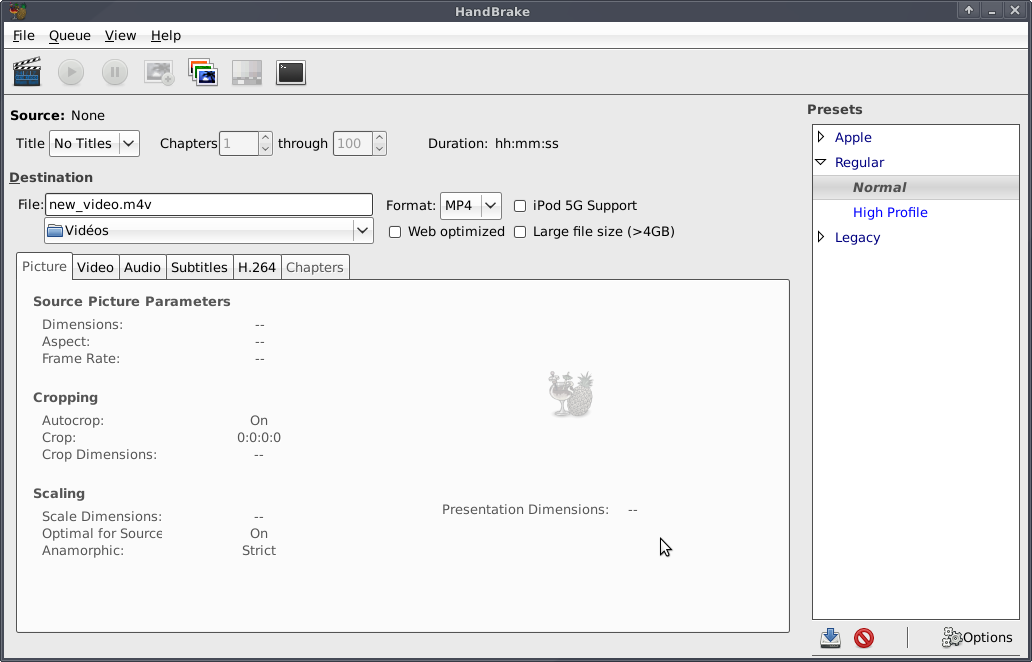Open preset Options gear menu
The height and width of the screenshot is (662, 1032).
coord(977,637)
